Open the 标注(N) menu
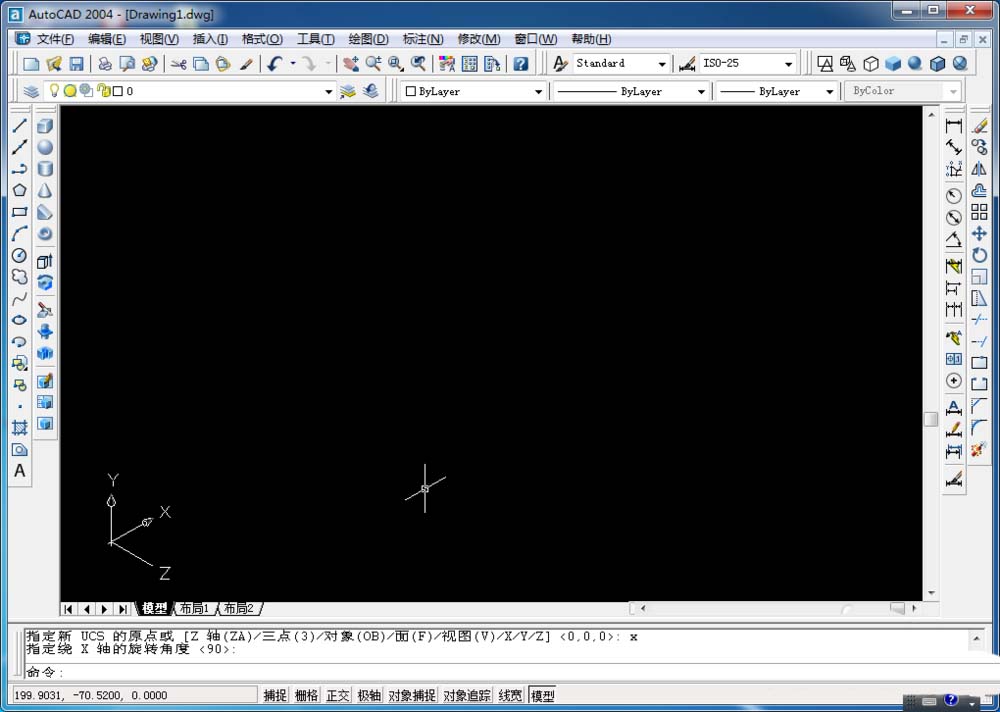 423,39
